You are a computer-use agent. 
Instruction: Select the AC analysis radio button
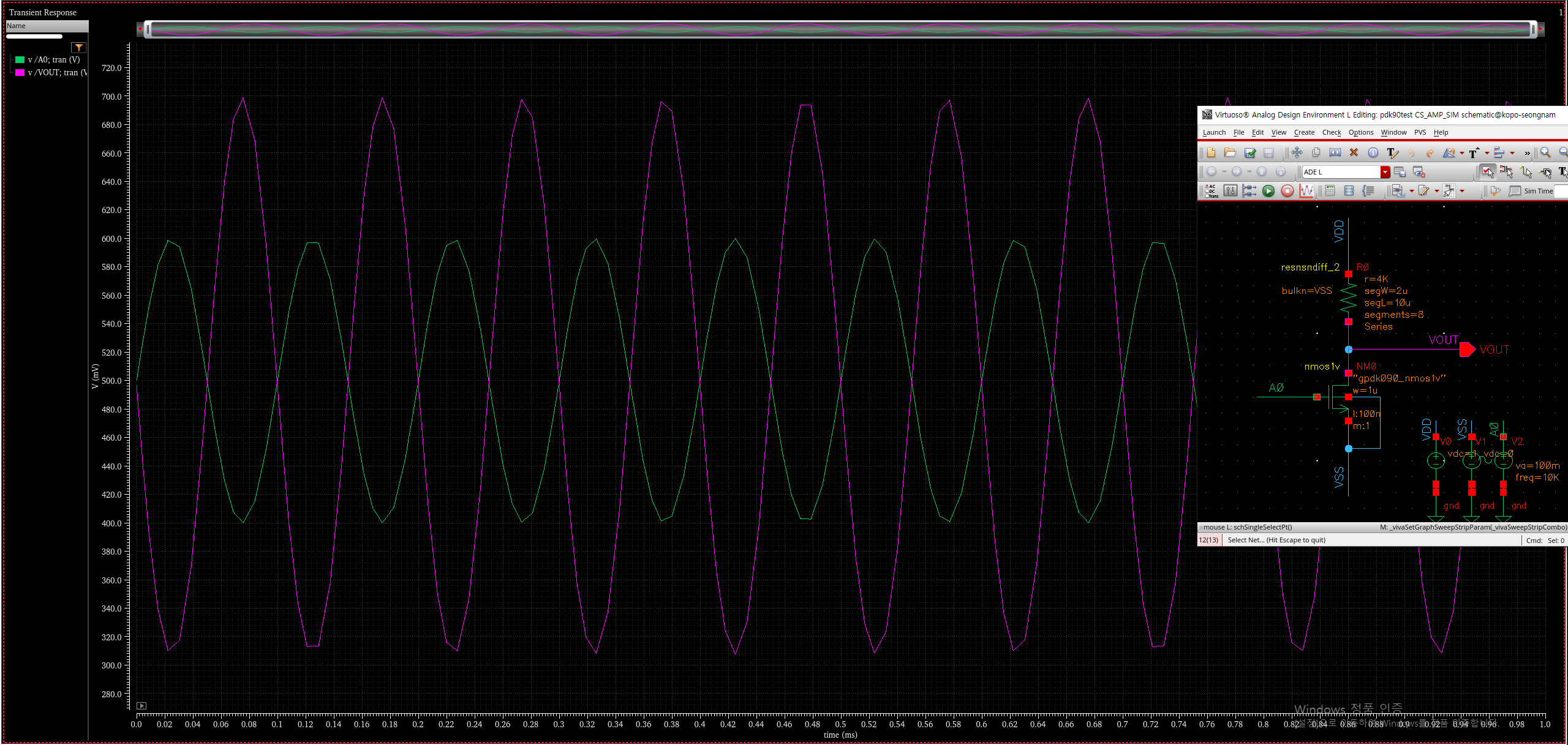coord(1207,186)
